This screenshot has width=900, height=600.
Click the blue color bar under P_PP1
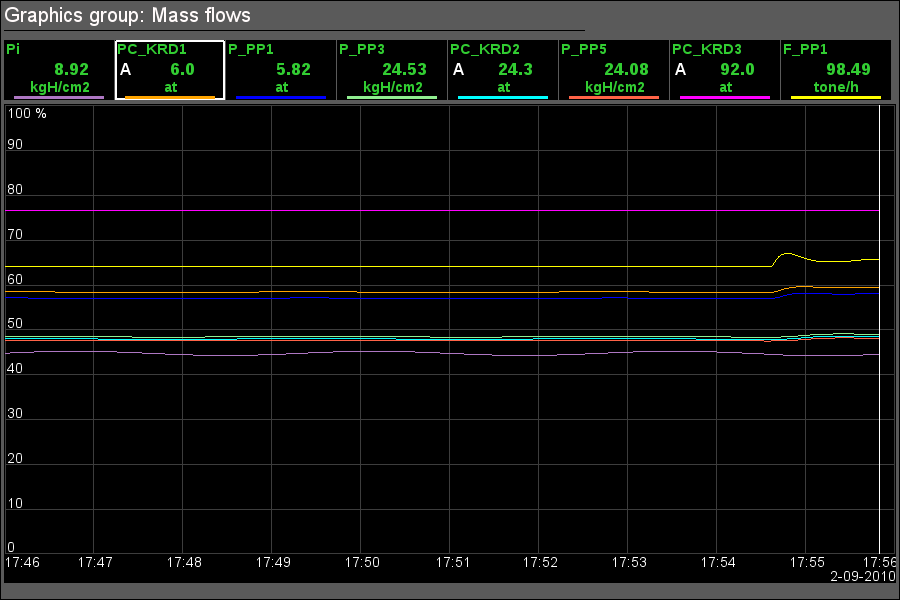[281, 97]
